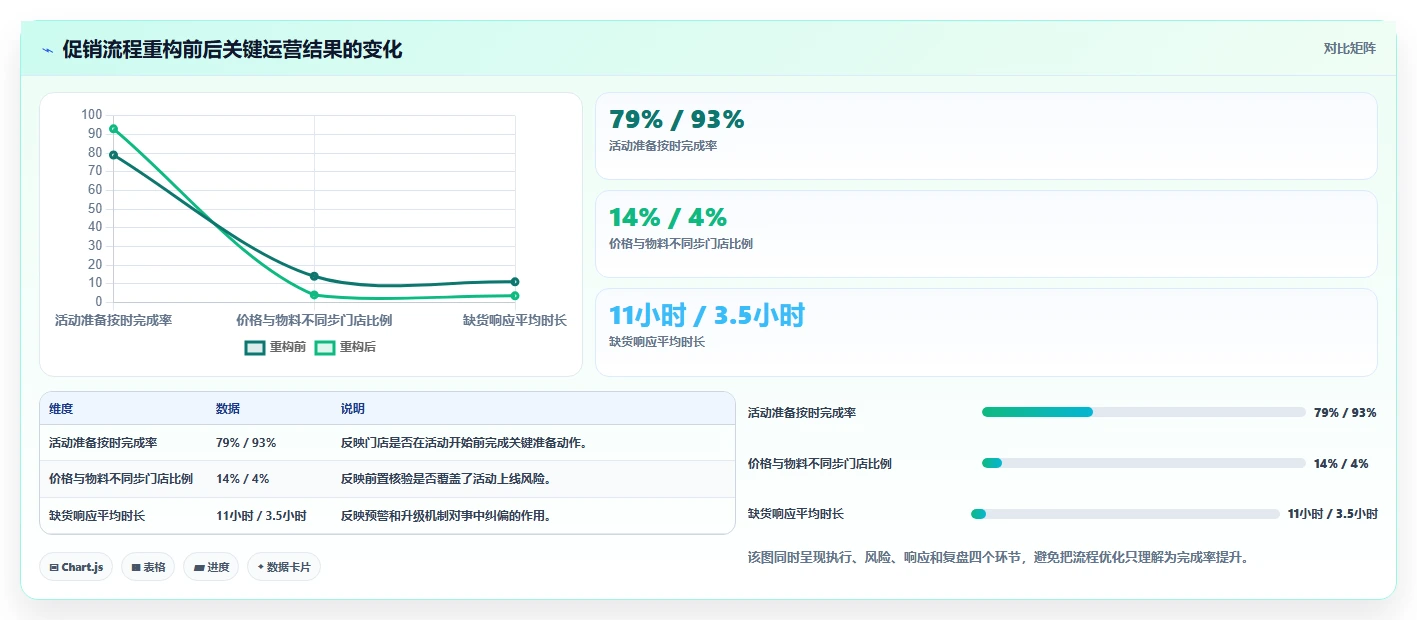Click table cell 79% / 93%
This screenshot has height=620, width=1417.
[x=246, y=443]
